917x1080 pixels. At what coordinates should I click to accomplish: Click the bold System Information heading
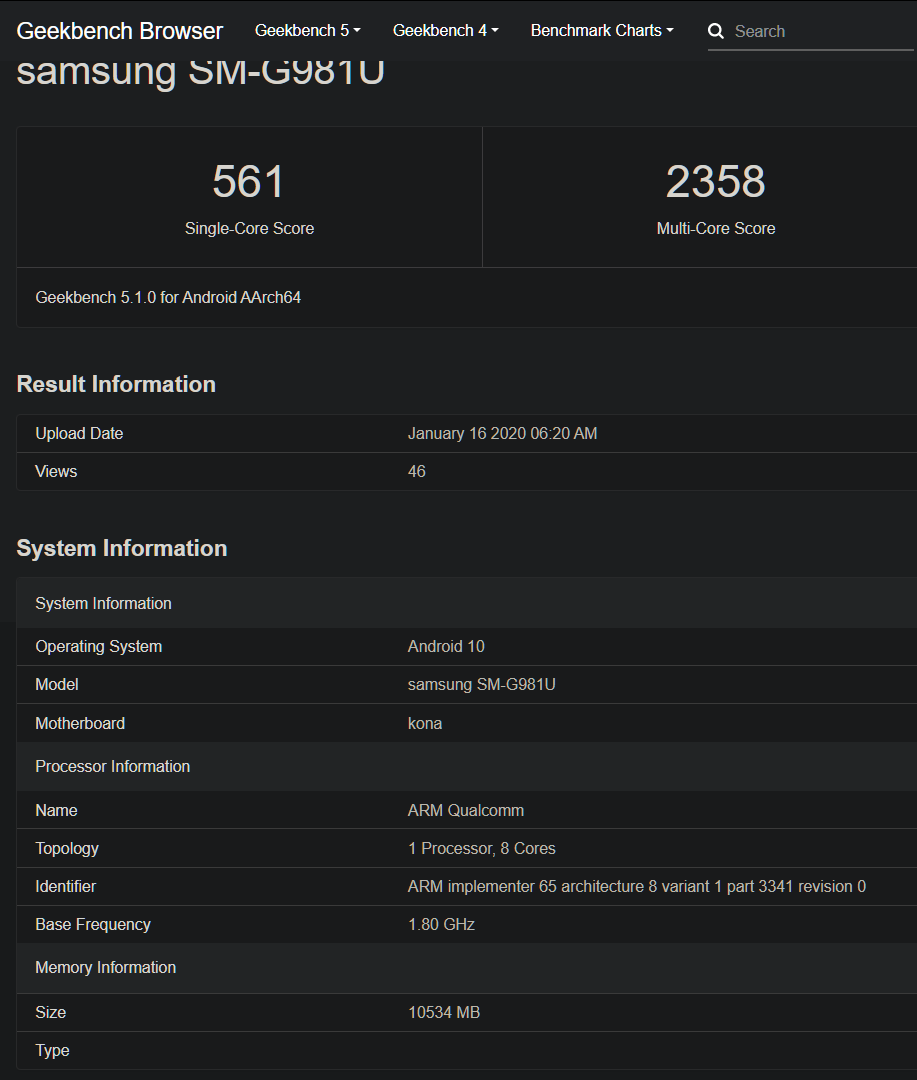(122, 548)
